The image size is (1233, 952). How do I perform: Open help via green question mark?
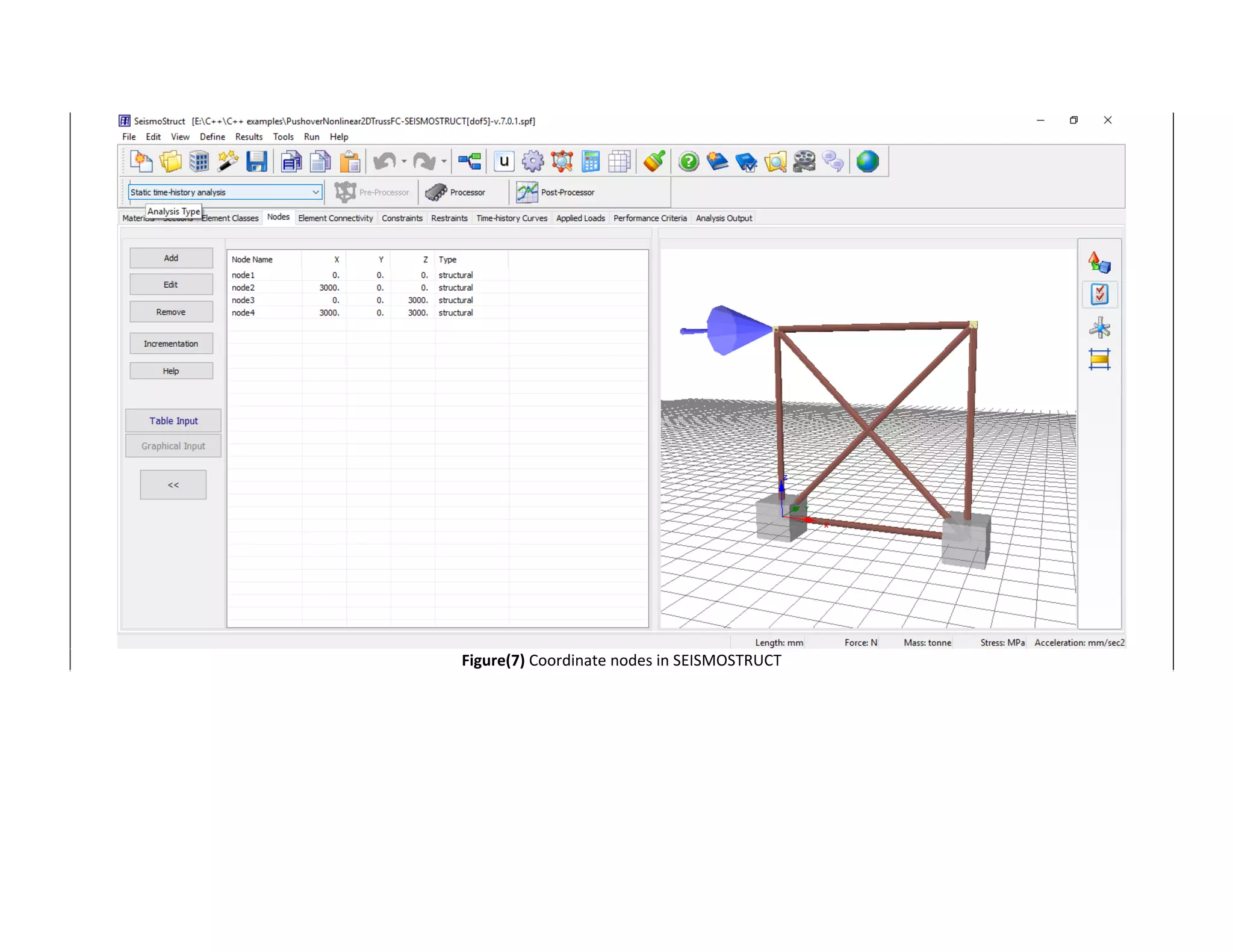(689, 161)
